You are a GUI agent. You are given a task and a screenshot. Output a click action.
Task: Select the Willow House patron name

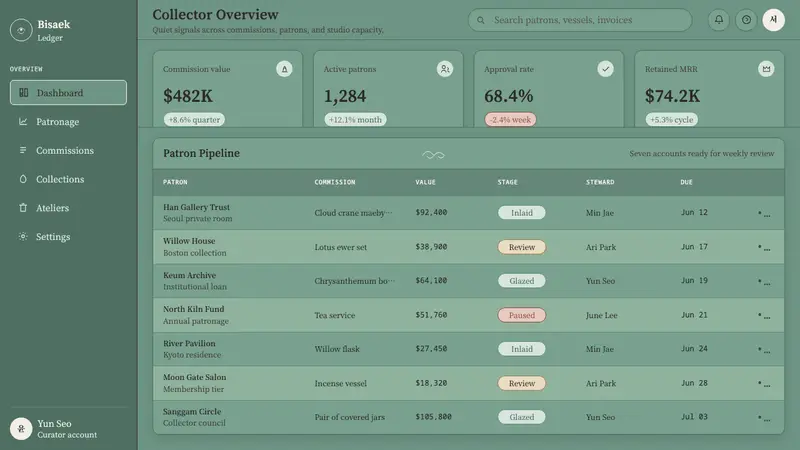(189, 241)
